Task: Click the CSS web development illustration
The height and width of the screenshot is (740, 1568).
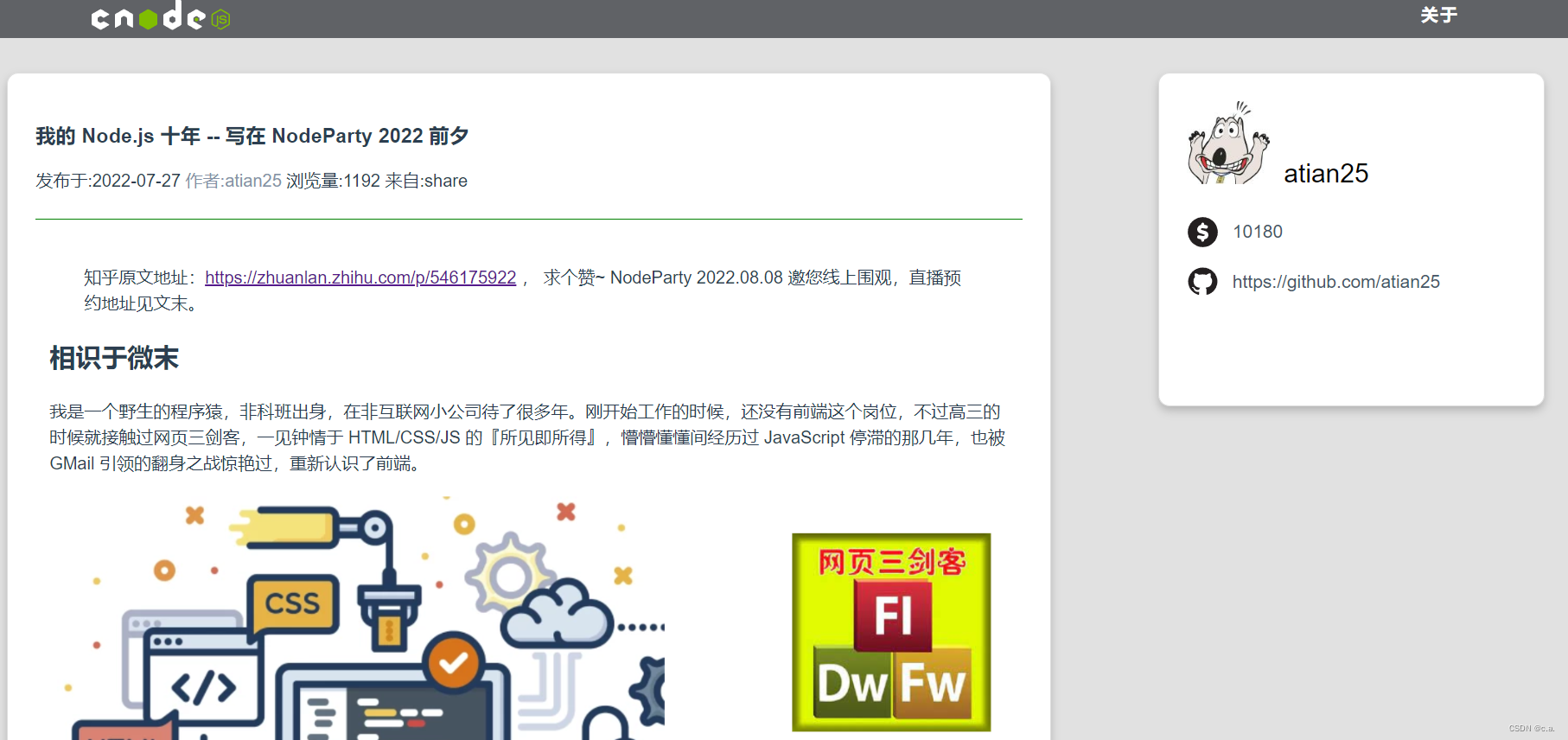Action: point(357,618)
